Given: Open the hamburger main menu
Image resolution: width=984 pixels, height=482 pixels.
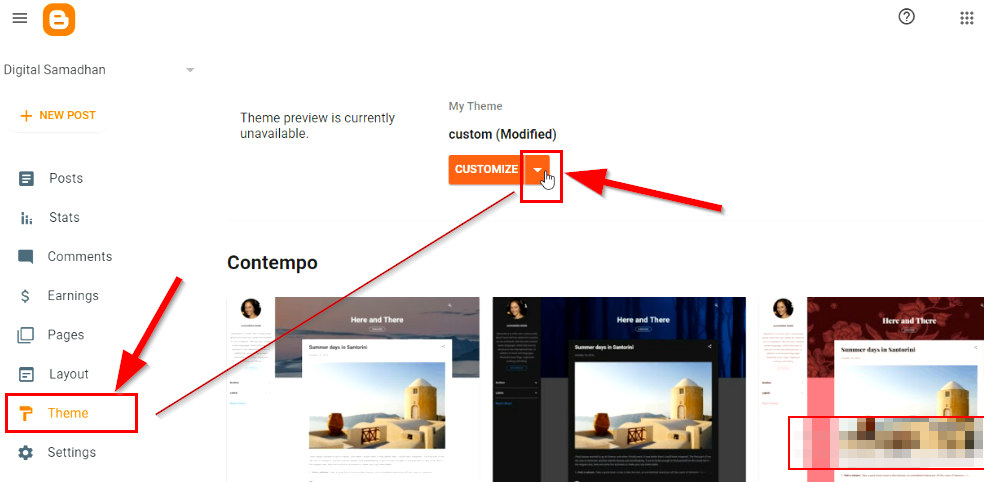Looking at the screenshot, I should tap(20, 18).
